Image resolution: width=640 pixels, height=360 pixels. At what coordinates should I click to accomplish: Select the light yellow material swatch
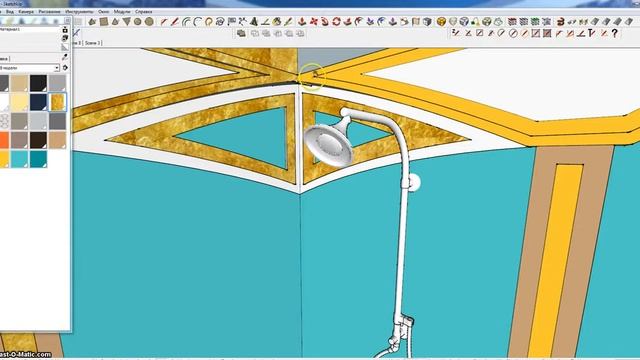pos(19,102)
